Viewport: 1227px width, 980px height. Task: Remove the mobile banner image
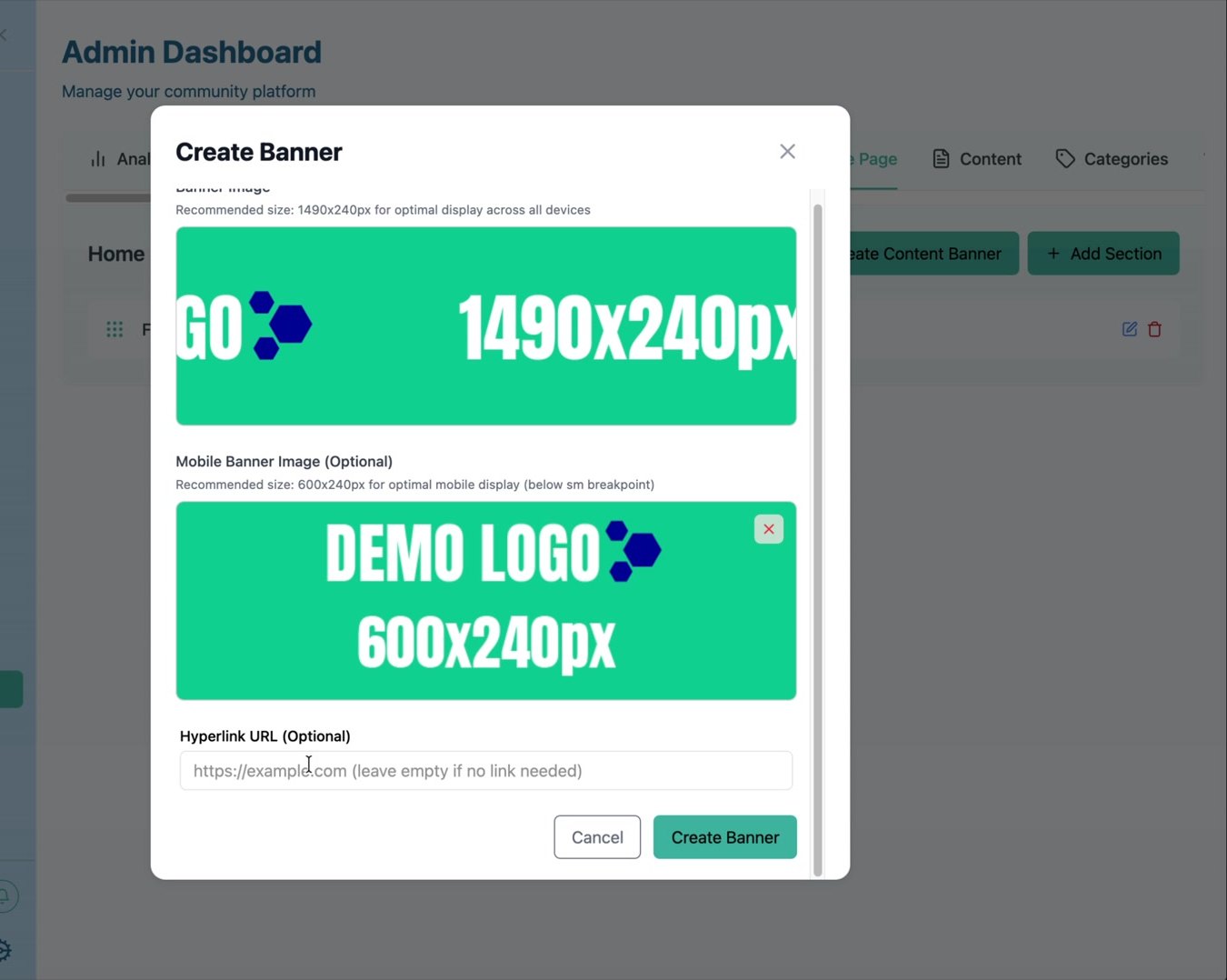(769, 529)
